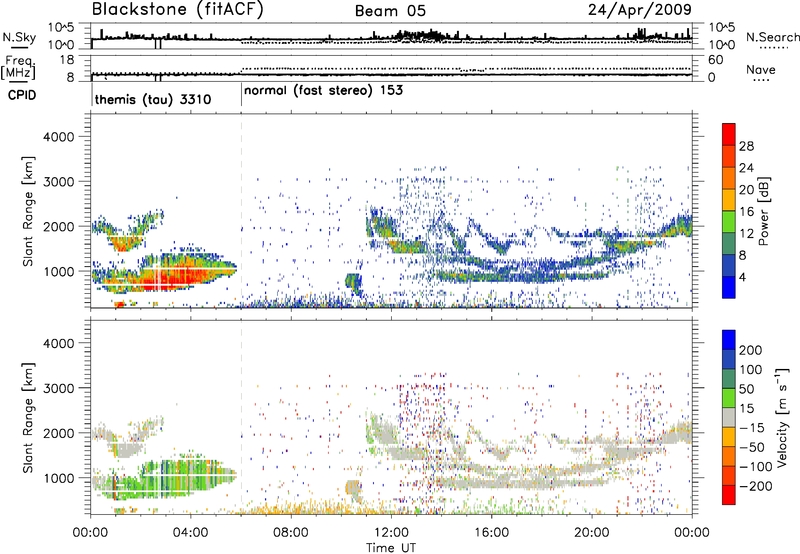This screenshot has width=800, height=554.
Task: Click the 'Time UT' axis label
Action: (391, 548)
